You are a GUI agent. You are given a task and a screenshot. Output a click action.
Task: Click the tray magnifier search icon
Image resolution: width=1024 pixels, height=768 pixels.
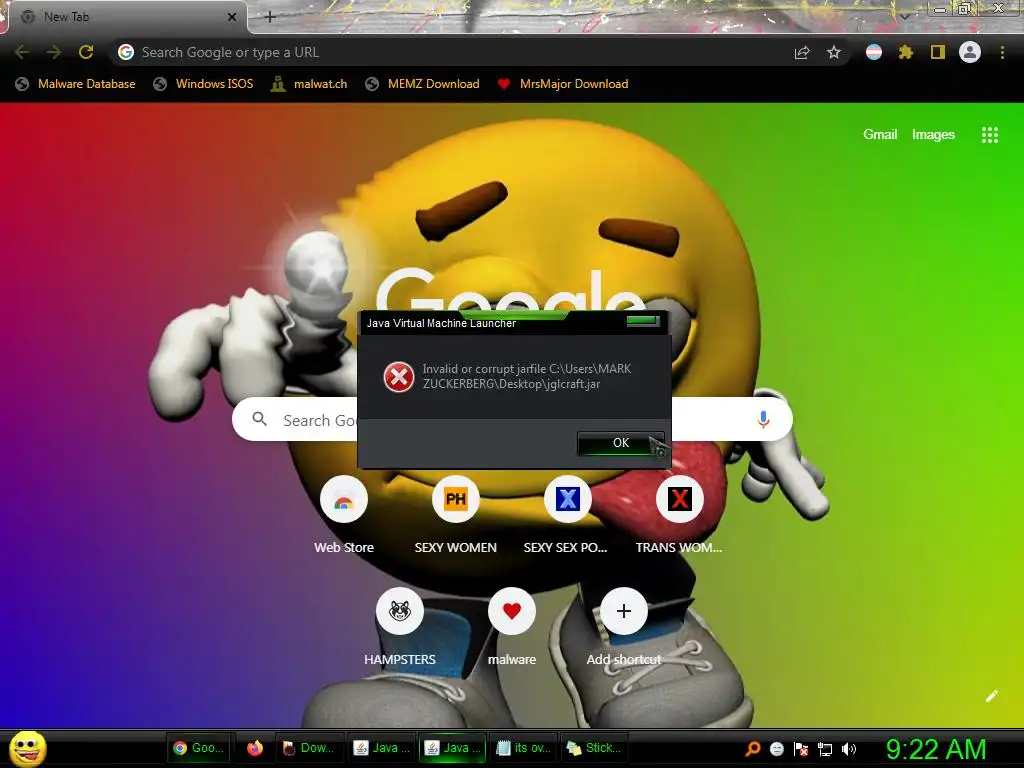point(753,749)
